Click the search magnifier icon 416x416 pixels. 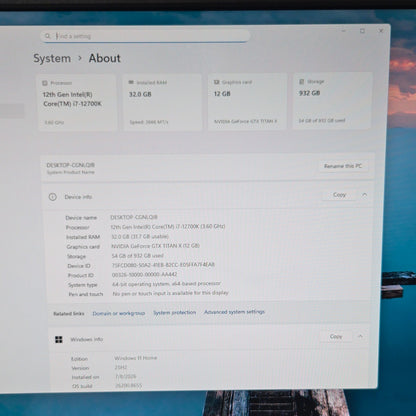point(48,36)
